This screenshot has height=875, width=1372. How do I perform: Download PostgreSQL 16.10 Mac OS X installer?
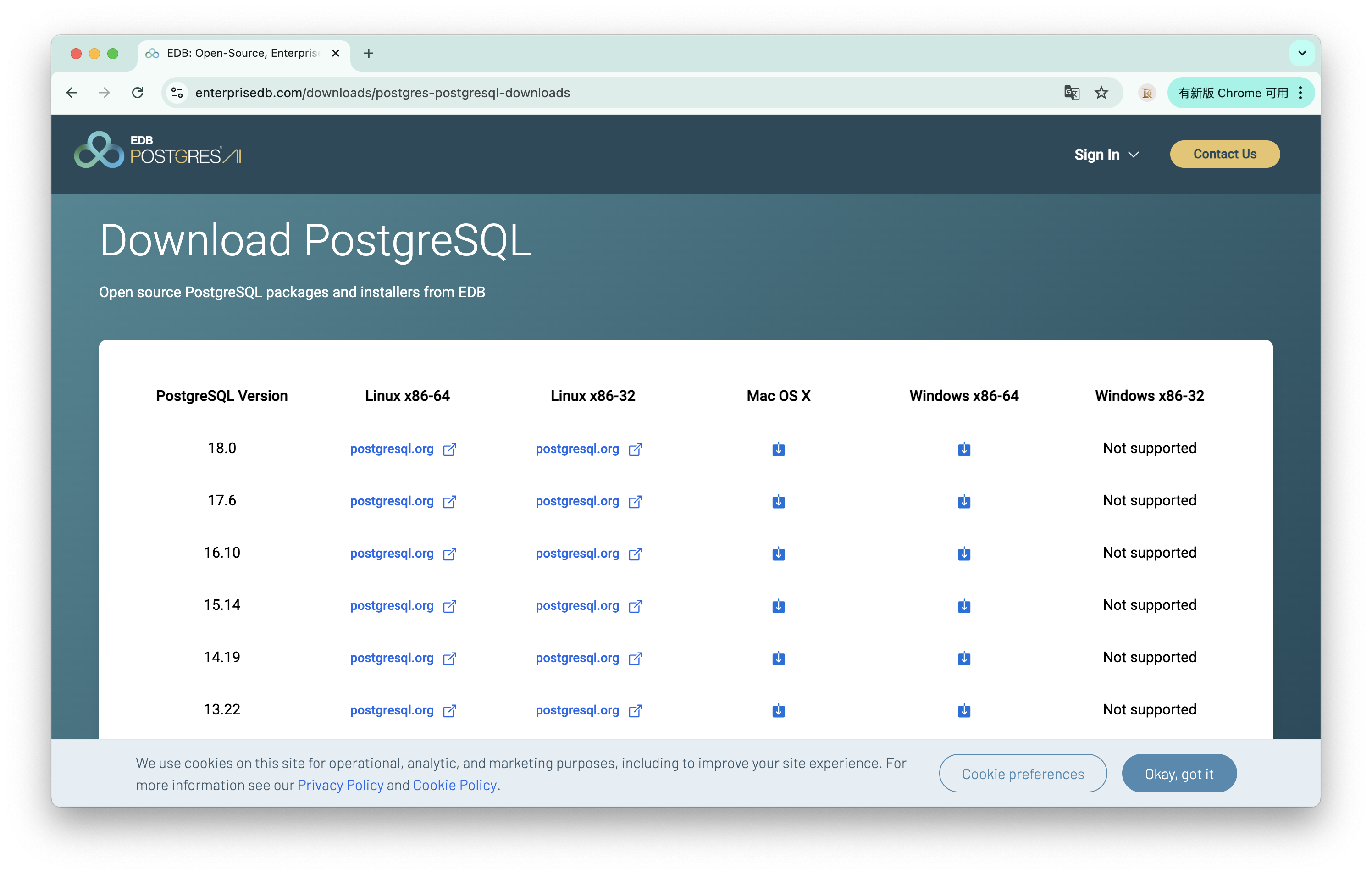pos(778,554)
